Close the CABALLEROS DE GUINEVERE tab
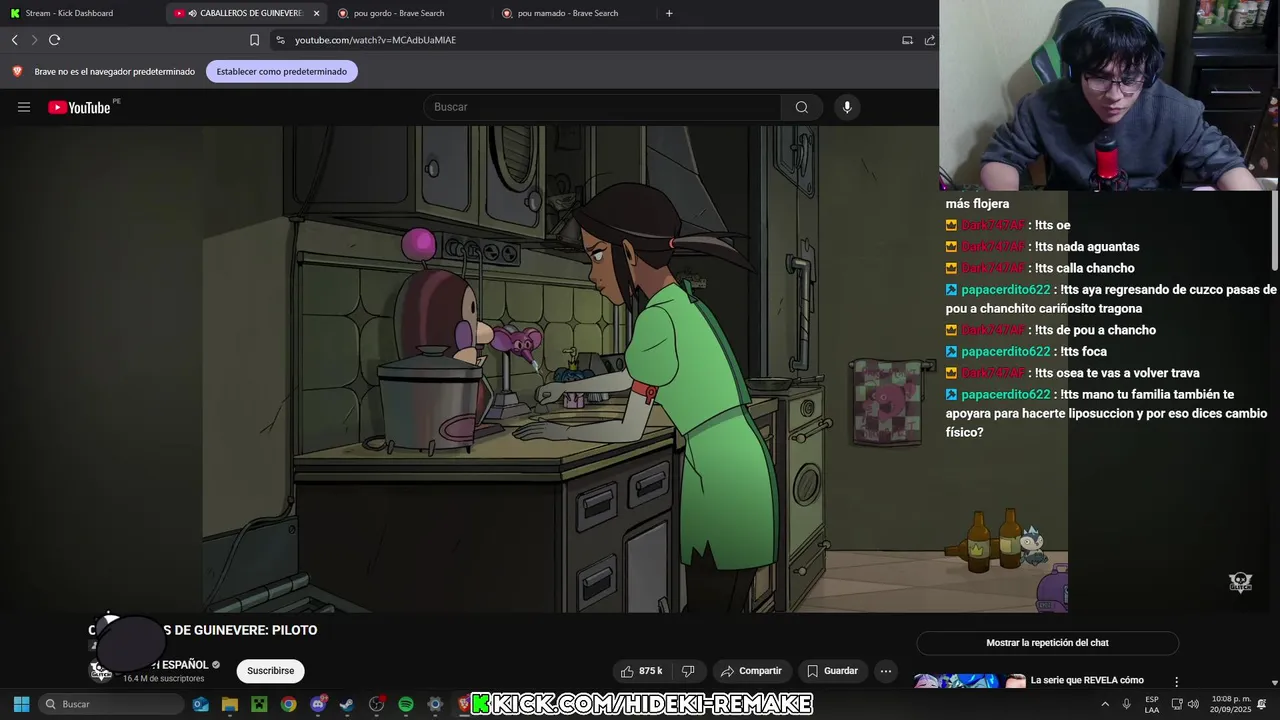The height and width of the screenshot is (720, 1280). (x=316, y=13)
